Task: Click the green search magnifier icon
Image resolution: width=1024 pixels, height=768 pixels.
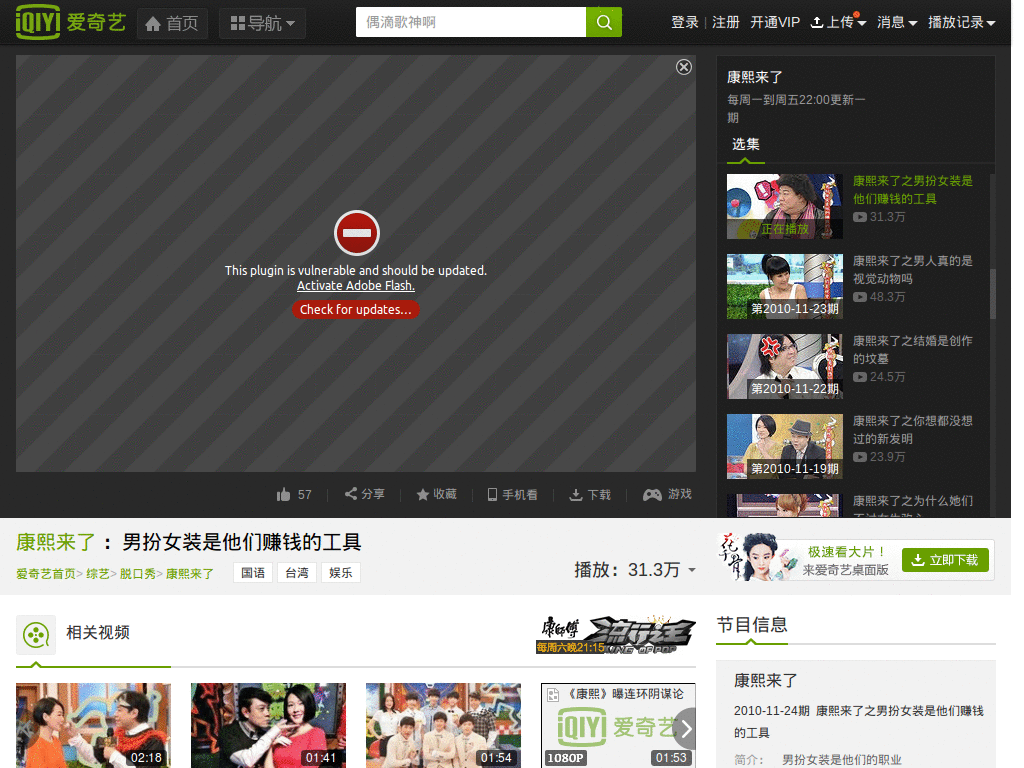Action: point(604,22)
